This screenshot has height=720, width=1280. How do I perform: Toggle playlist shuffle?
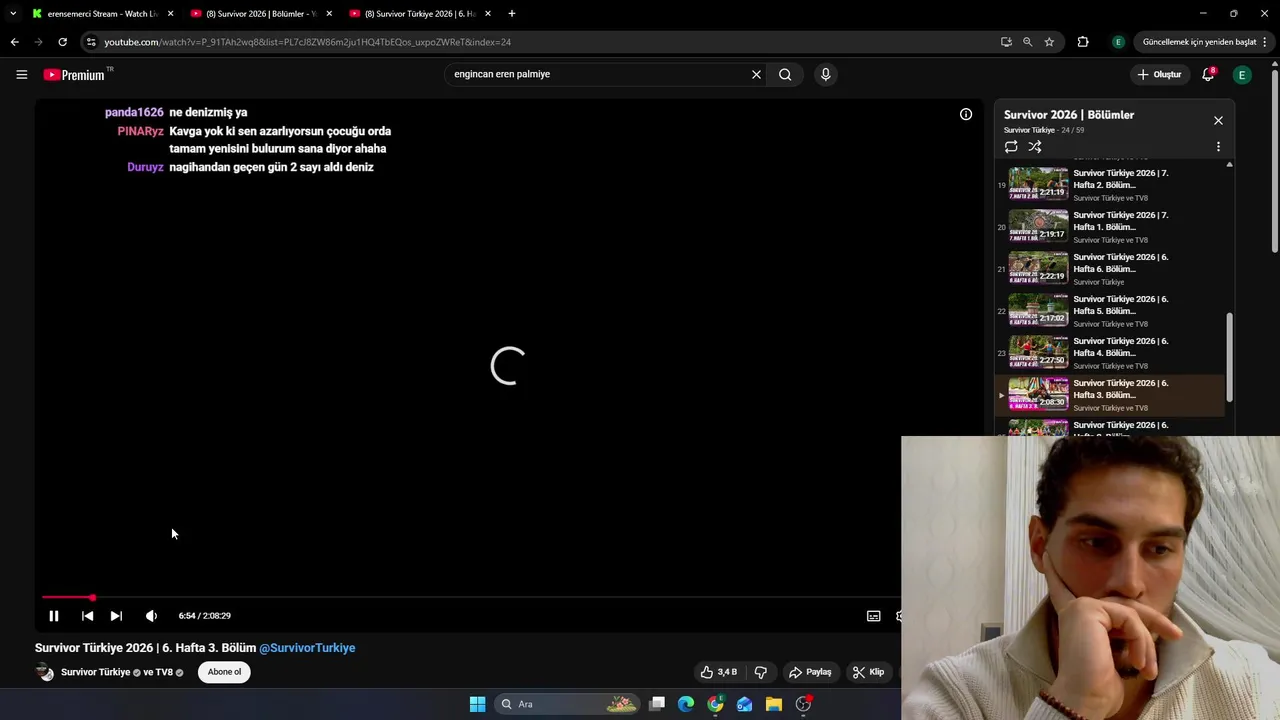(x=1035, y=146)
